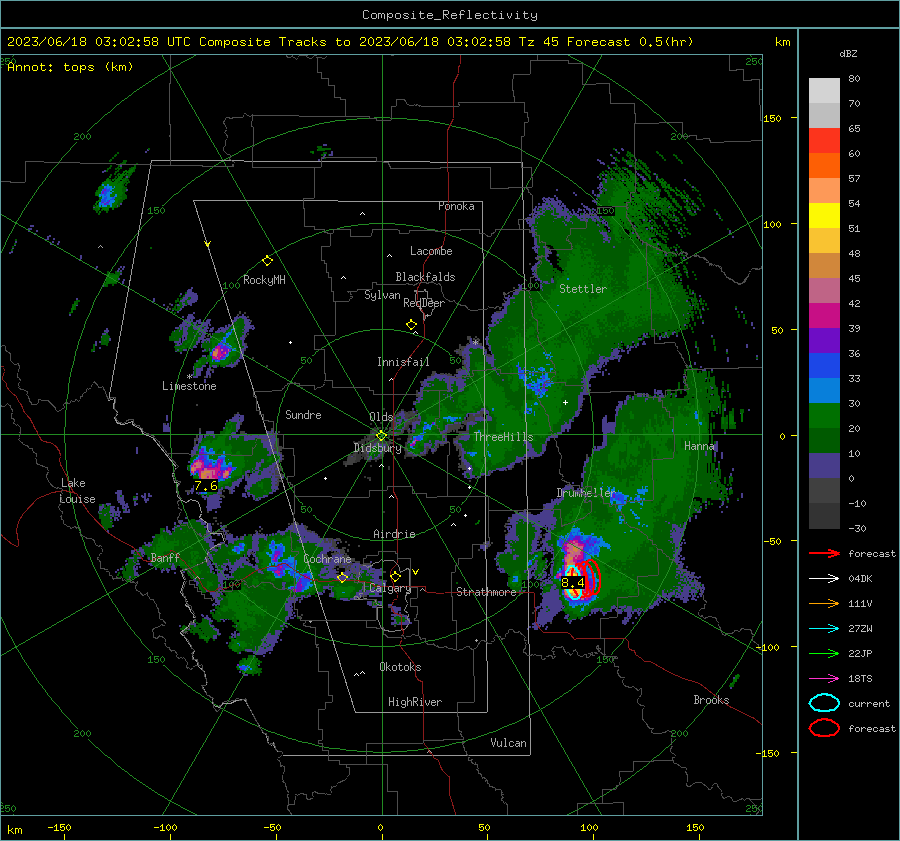Viewport: 900px width, 841px height.
Task: Pick the slate purple 10 dBZ swatch
Action: (x=824, y=465)
